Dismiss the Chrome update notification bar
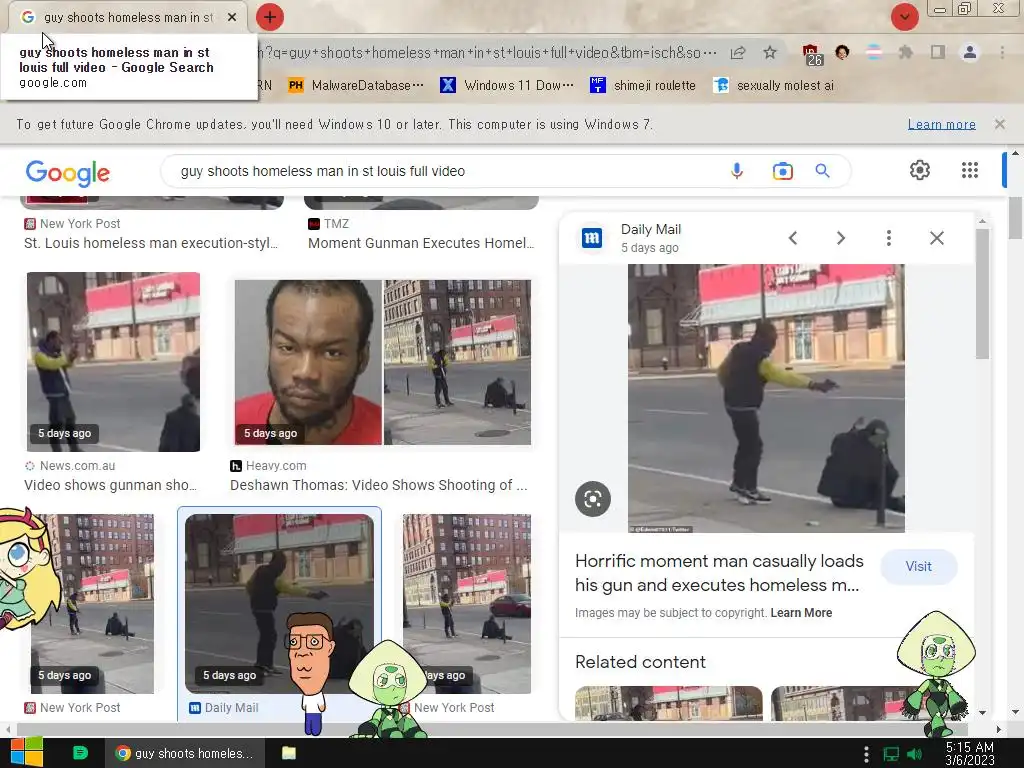 (999, 124)
